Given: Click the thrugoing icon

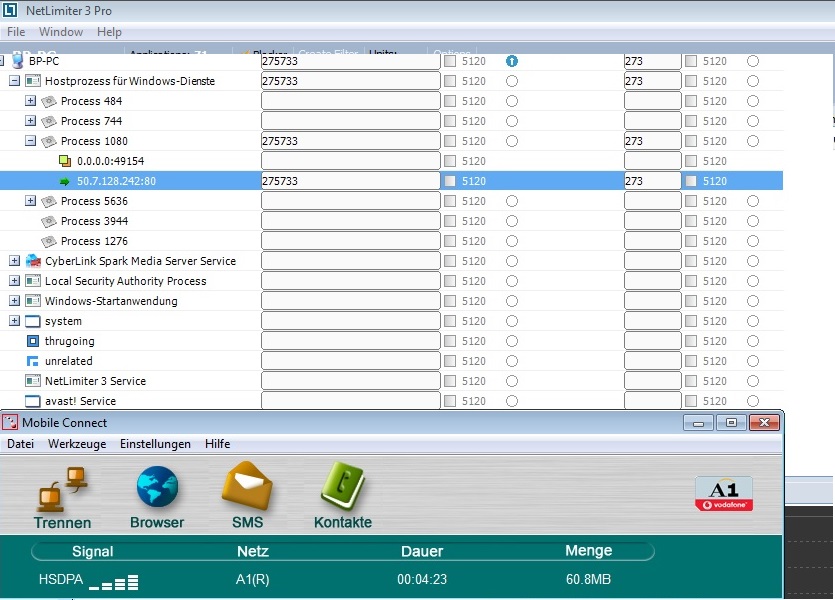Looking at the screenshot, I should pos(33,341).
